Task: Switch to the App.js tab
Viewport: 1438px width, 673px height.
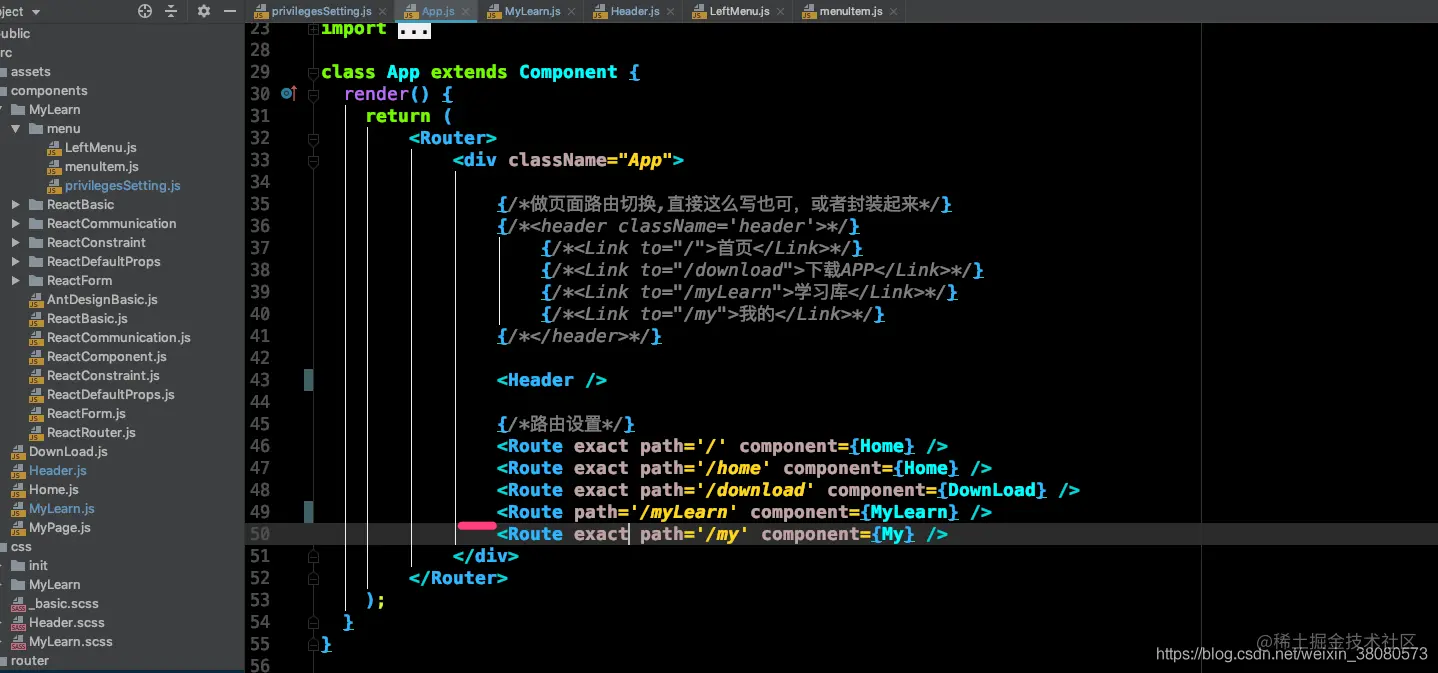Action: click(438, 11)
